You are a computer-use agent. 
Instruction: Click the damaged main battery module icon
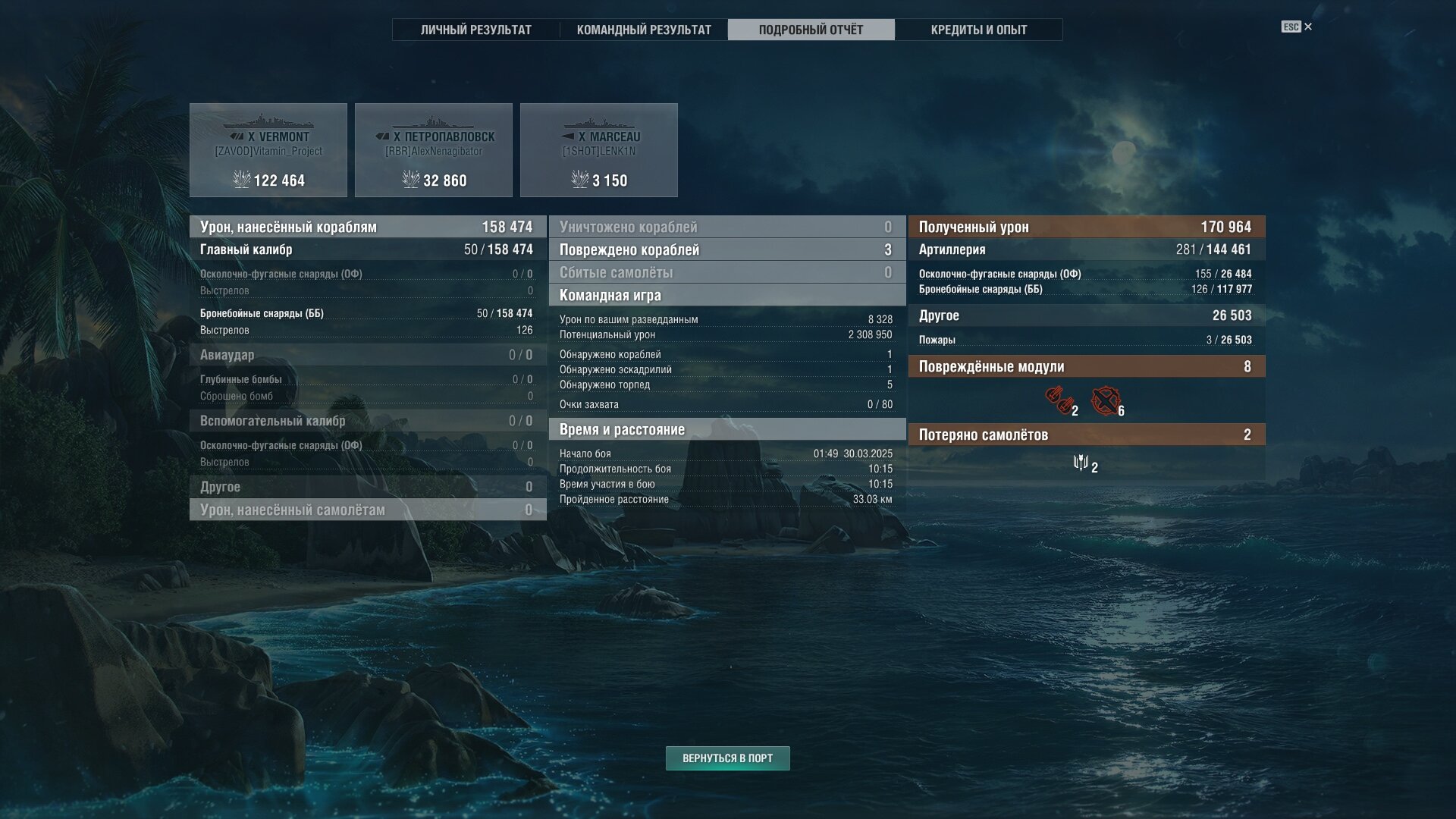pos(1059,400)
